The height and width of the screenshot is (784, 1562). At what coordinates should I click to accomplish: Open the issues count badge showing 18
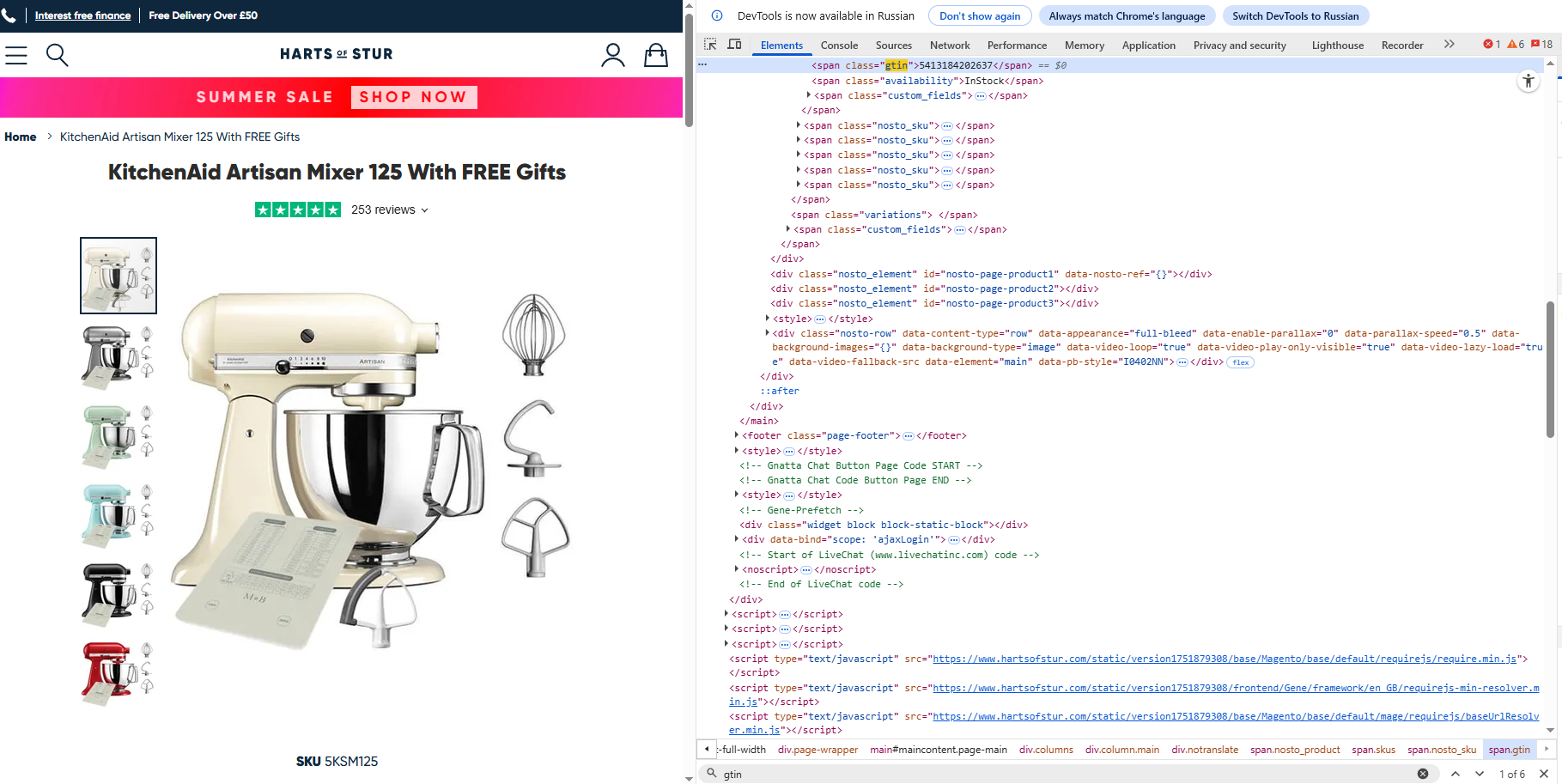coord(1542,45)
